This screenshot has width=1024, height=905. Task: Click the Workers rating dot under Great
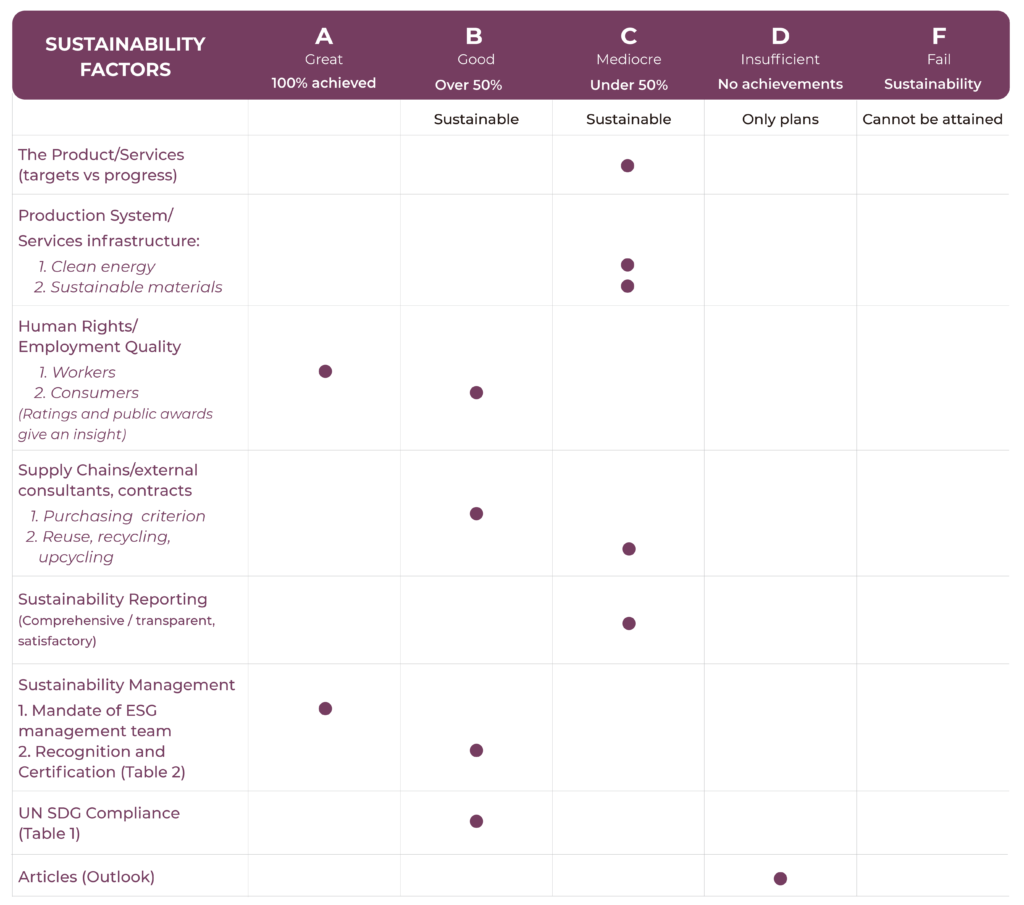point(325,371)
